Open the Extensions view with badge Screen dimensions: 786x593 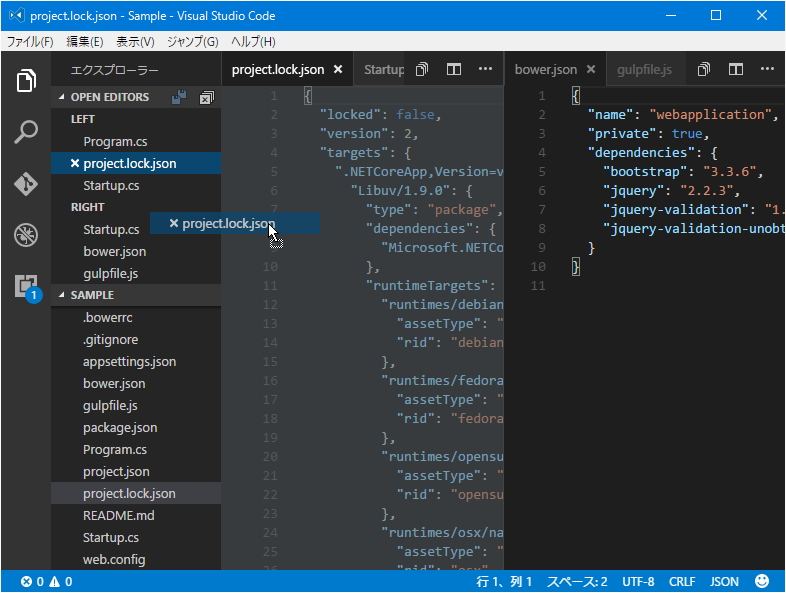tap(26, 287)
